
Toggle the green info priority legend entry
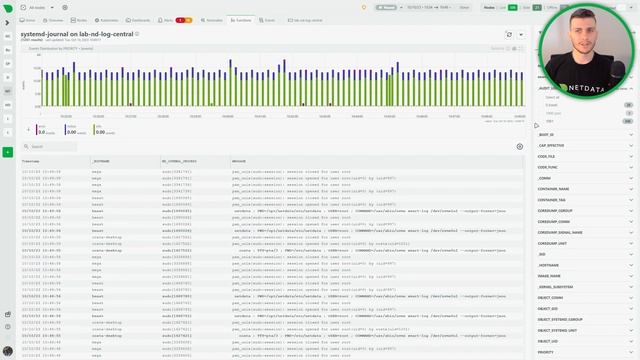tap(104, 130)
